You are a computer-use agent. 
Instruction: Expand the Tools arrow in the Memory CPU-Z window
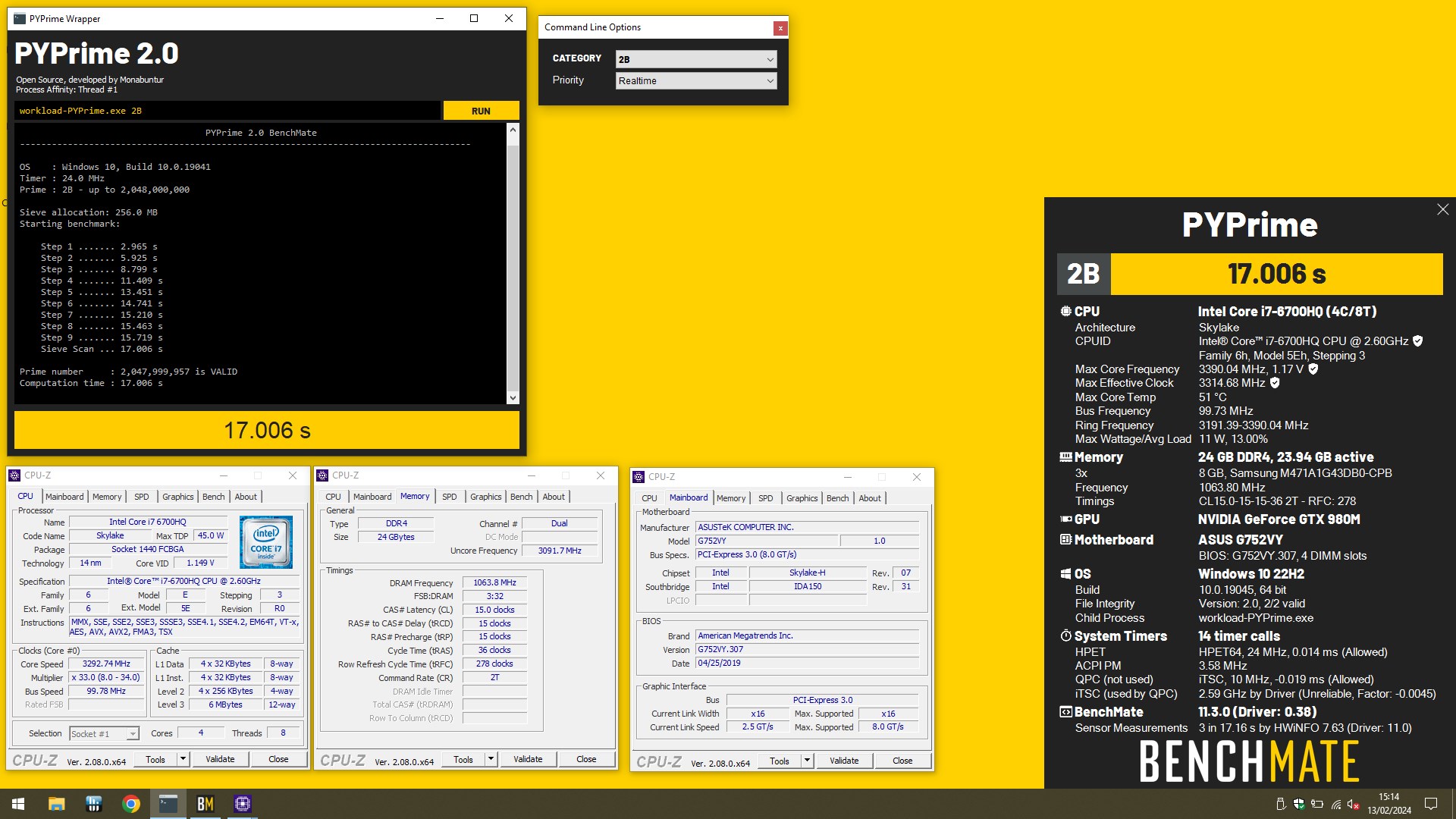pos(491,759)
